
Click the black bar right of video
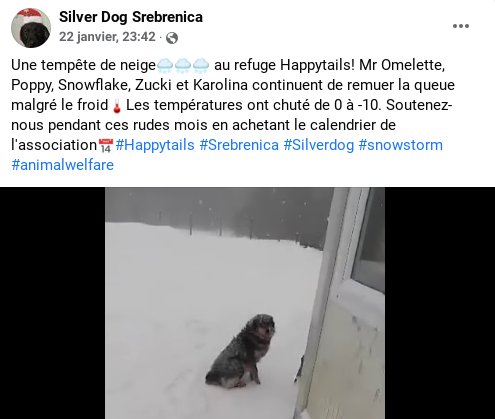(440, 303)
